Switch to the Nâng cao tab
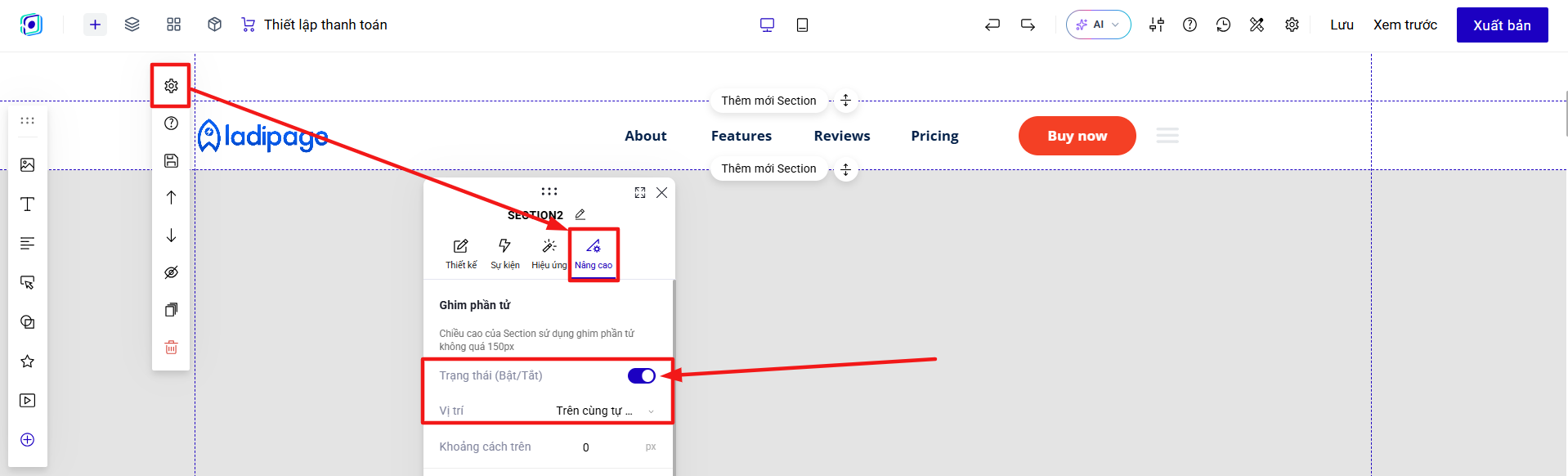This screenshot has width=1568, height=476. [594, 254]
